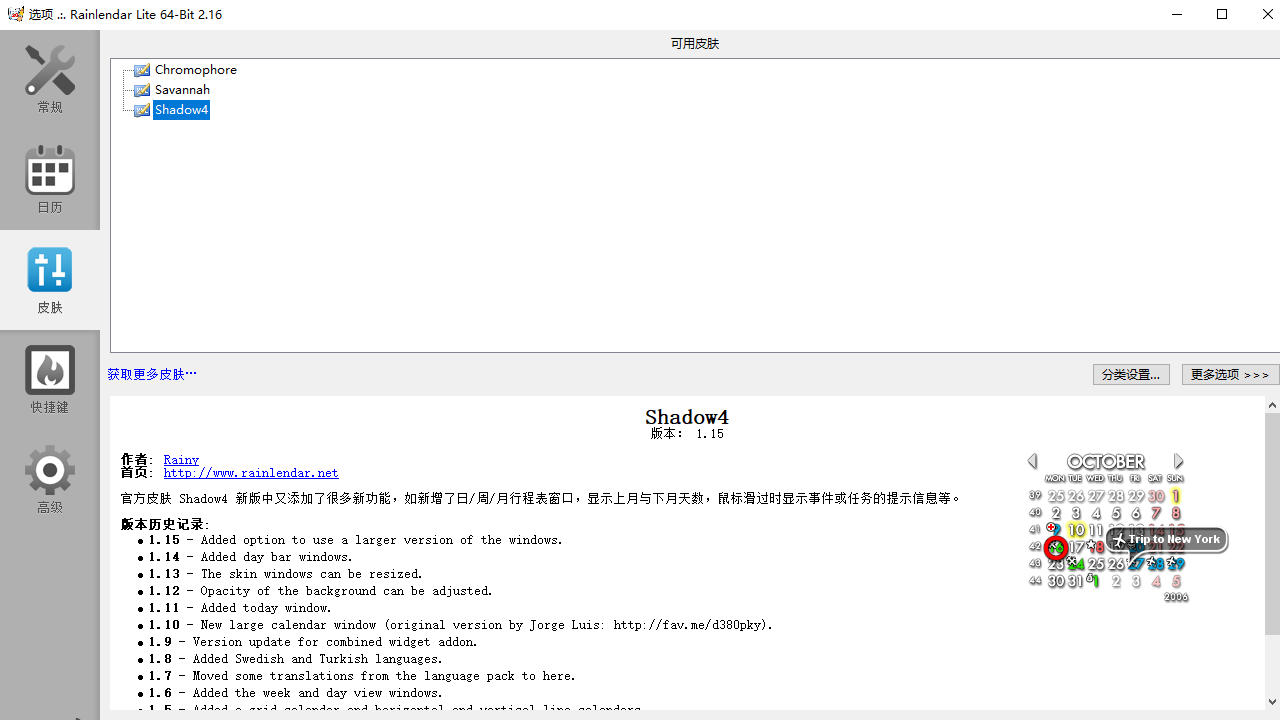The image size is (1280, 720).
Task: Click the Trip to New York event marker
Action: click(1166, 539)
